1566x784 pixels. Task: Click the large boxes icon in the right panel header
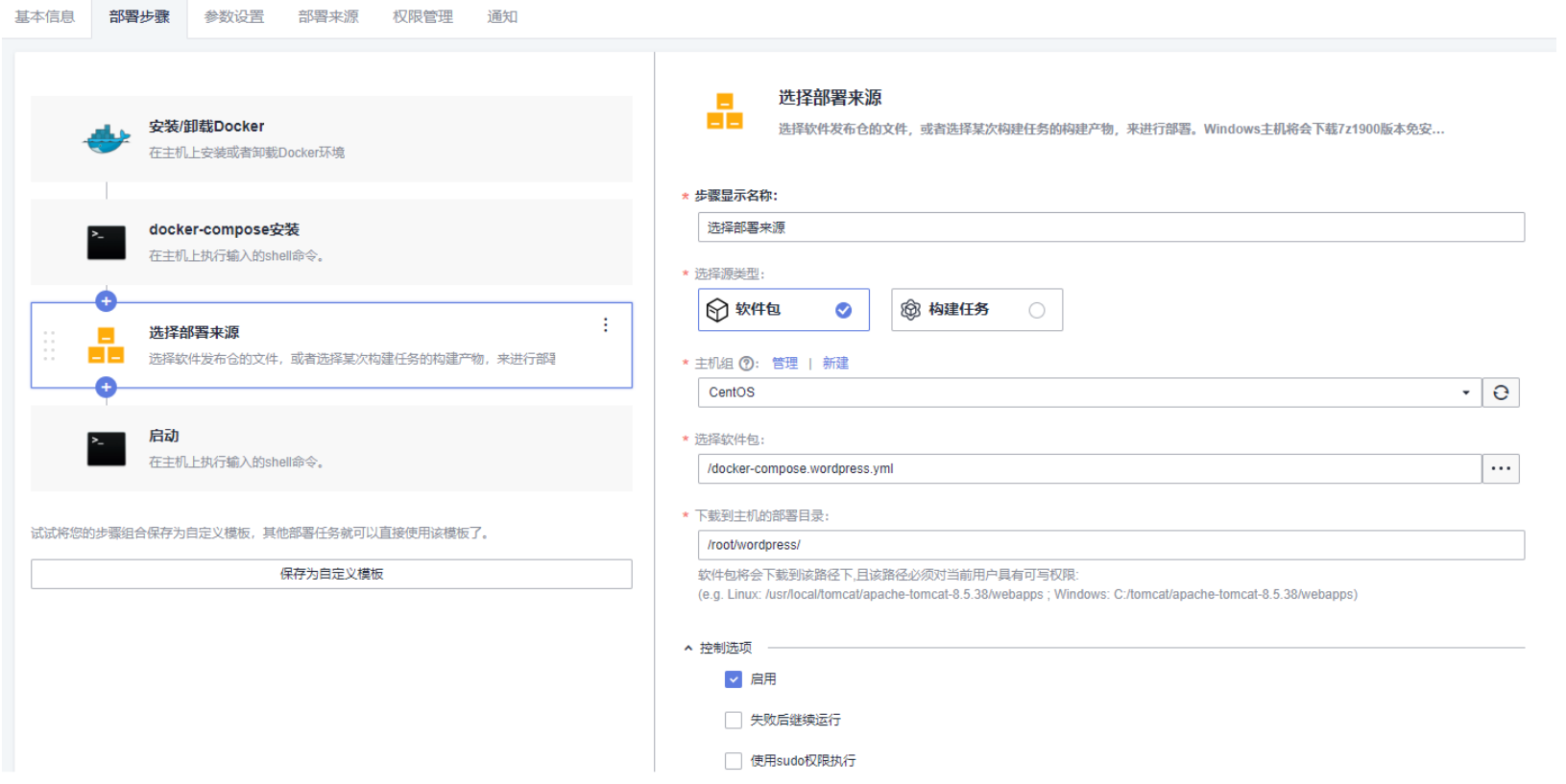pos(725,111)
